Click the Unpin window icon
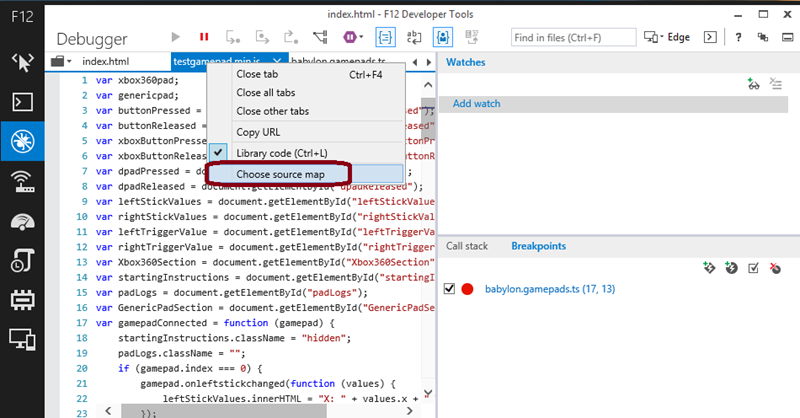This screenshot has height=418, width=800. [763, 37]
